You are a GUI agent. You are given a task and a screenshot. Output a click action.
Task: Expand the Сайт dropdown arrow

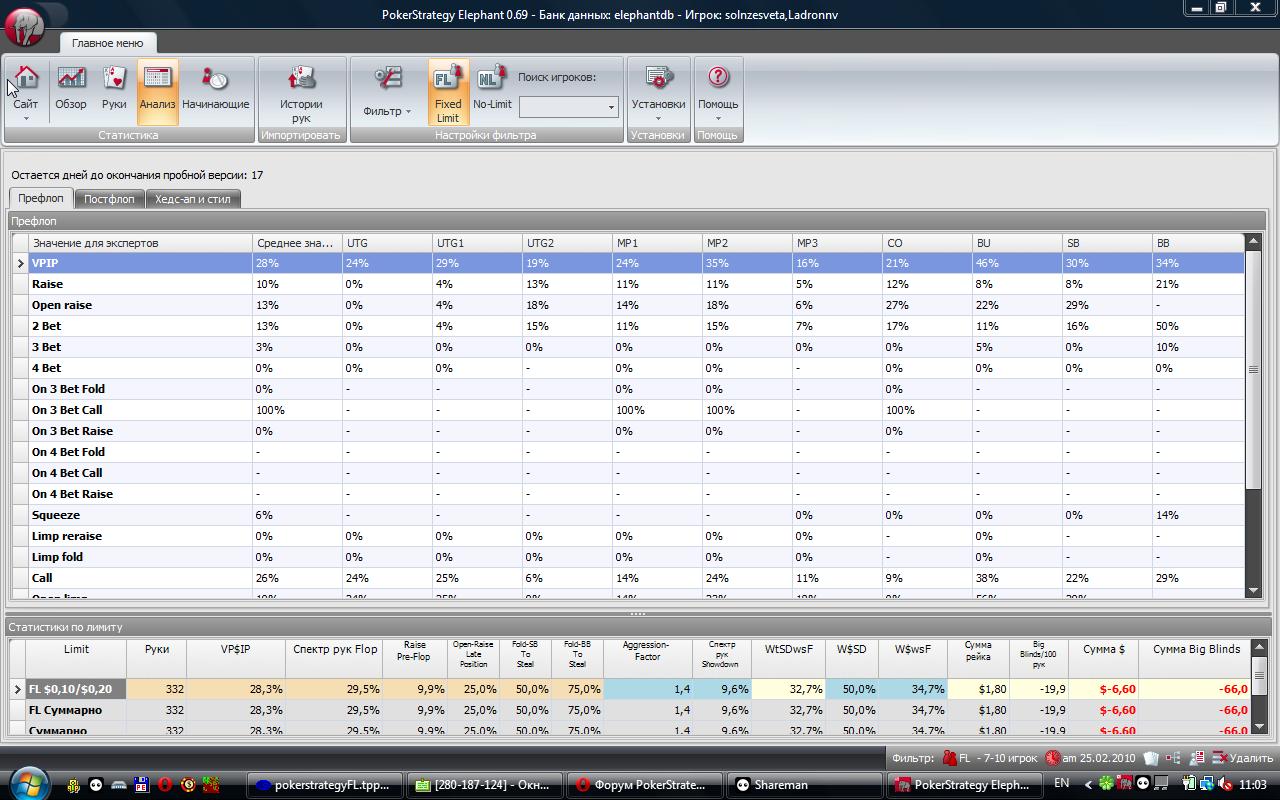26,119
